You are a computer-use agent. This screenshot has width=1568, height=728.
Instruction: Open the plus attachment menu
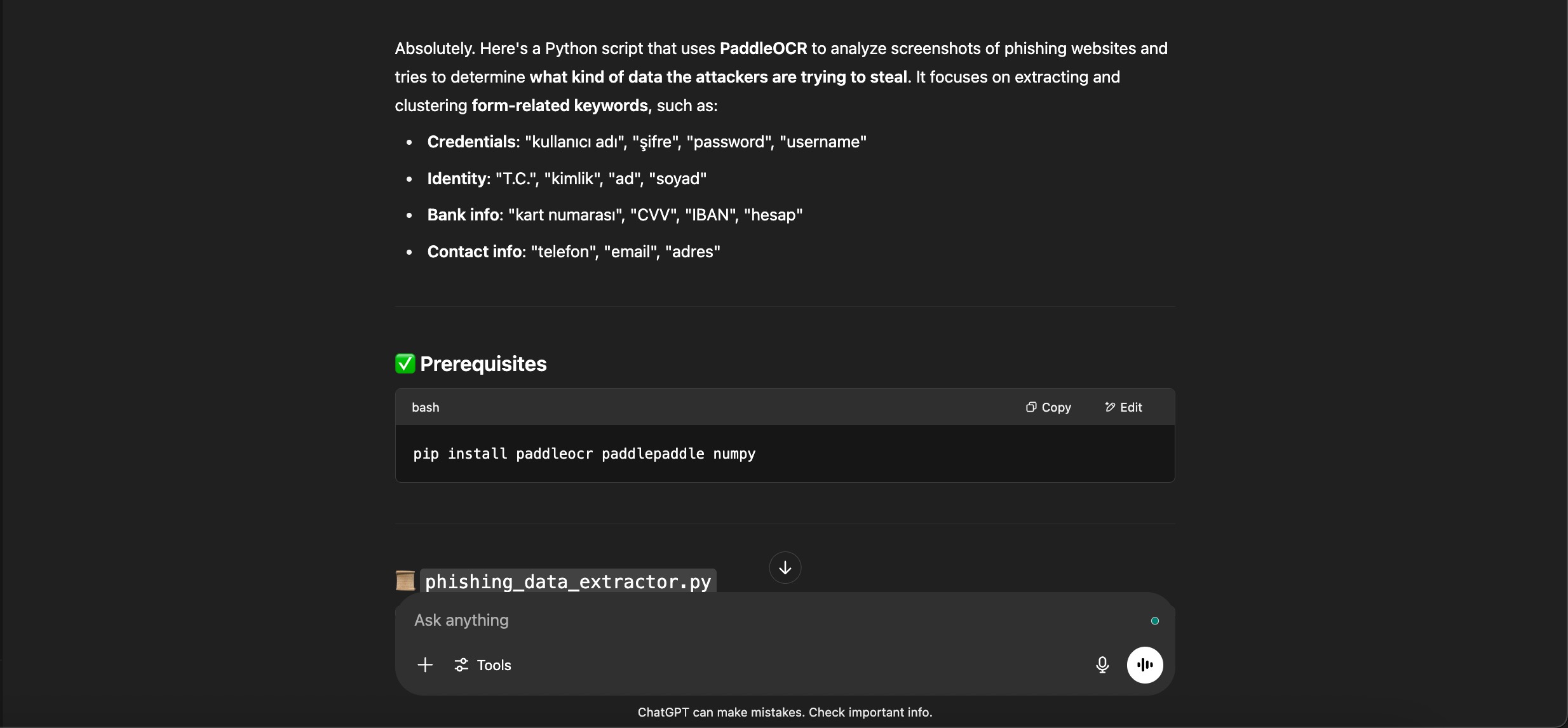click(x=425, y=665)
